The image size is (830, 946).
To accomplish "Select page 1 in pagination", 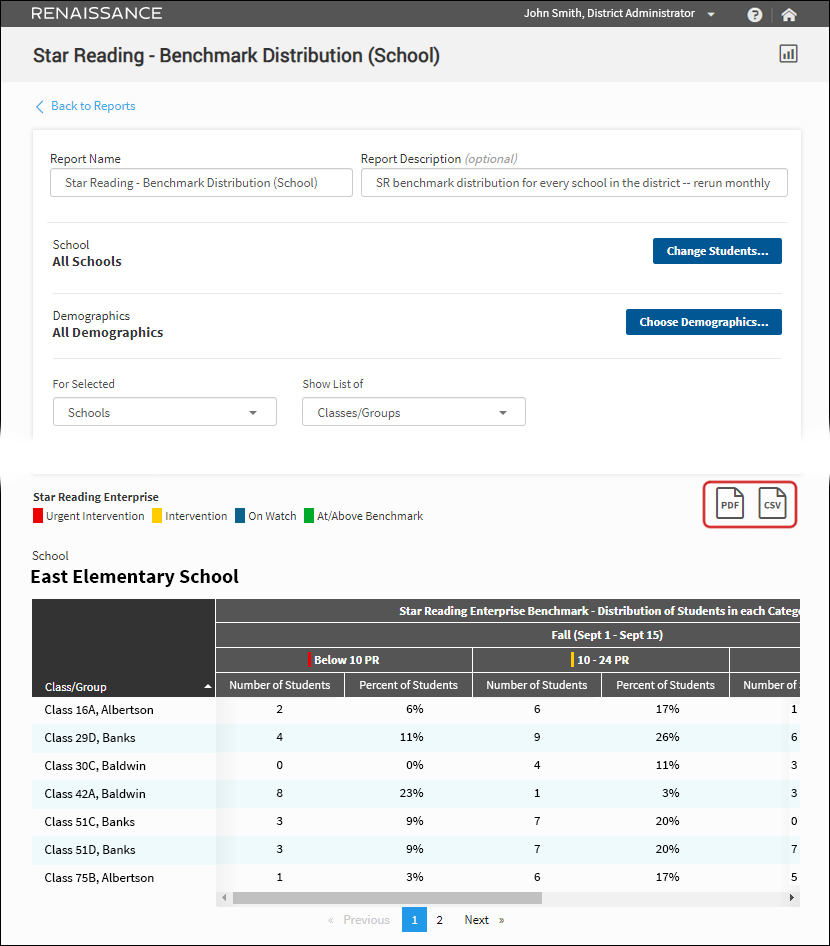I will point(414,919).
